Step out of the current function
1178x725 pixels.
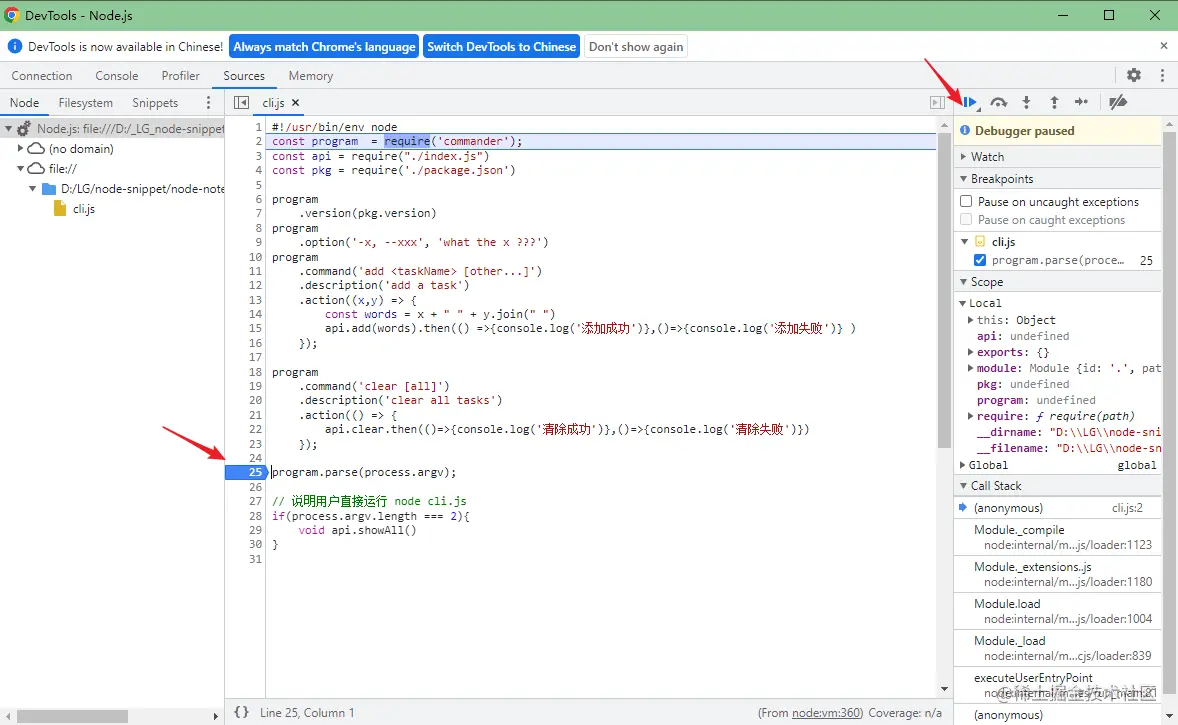click(x=1054, y=102)
